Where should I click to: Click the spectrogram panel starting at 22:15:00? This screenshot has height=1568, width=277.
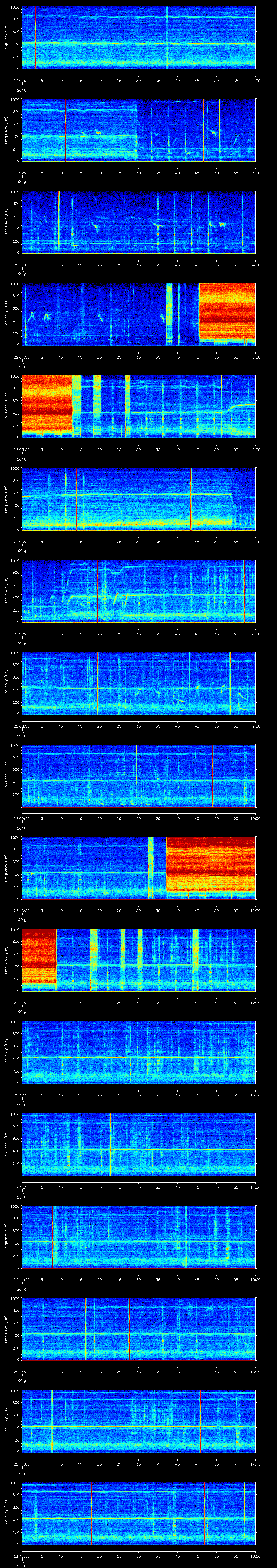click(x=138, y=1329)
